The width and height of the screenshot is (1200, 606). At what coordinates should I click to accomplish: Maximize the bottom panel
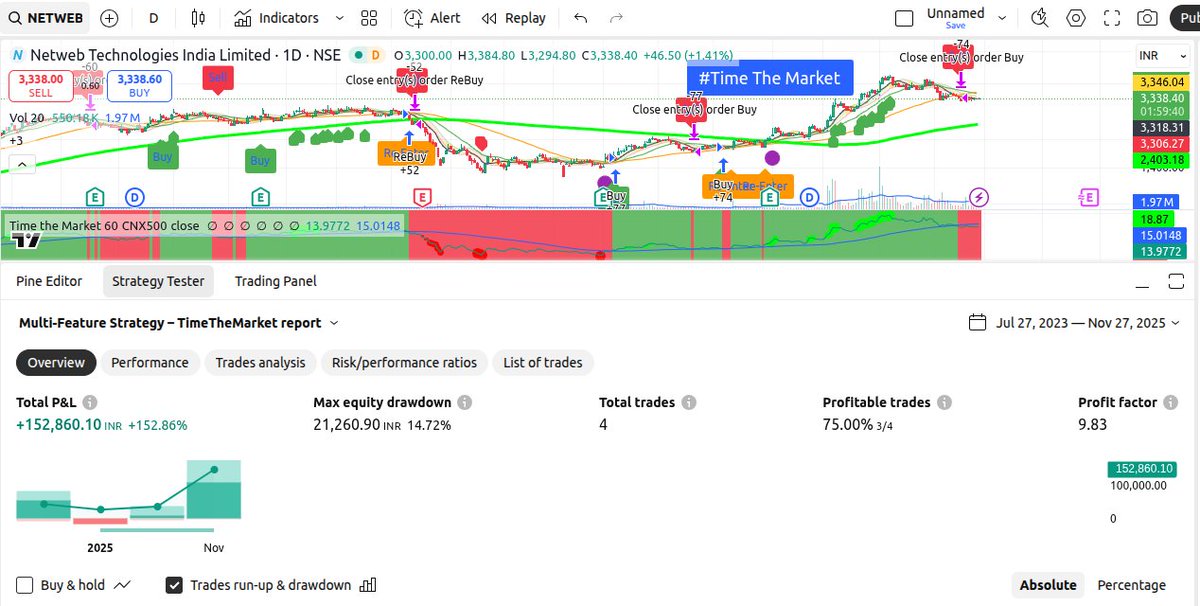point(1175,284)
